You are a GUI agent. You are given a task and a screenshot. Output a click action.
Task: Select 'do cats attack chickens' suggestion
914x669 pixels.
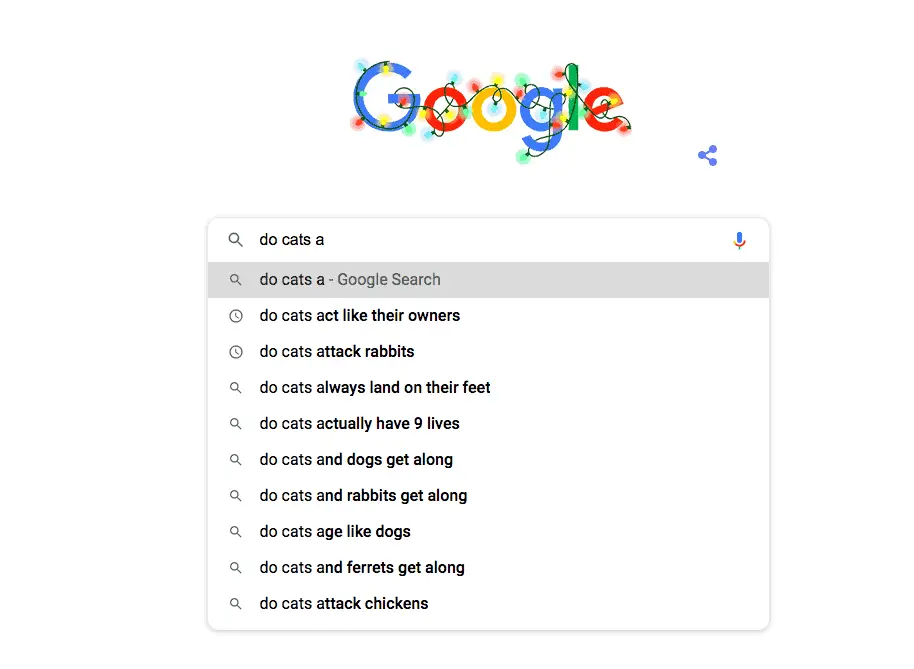point(488,604)
